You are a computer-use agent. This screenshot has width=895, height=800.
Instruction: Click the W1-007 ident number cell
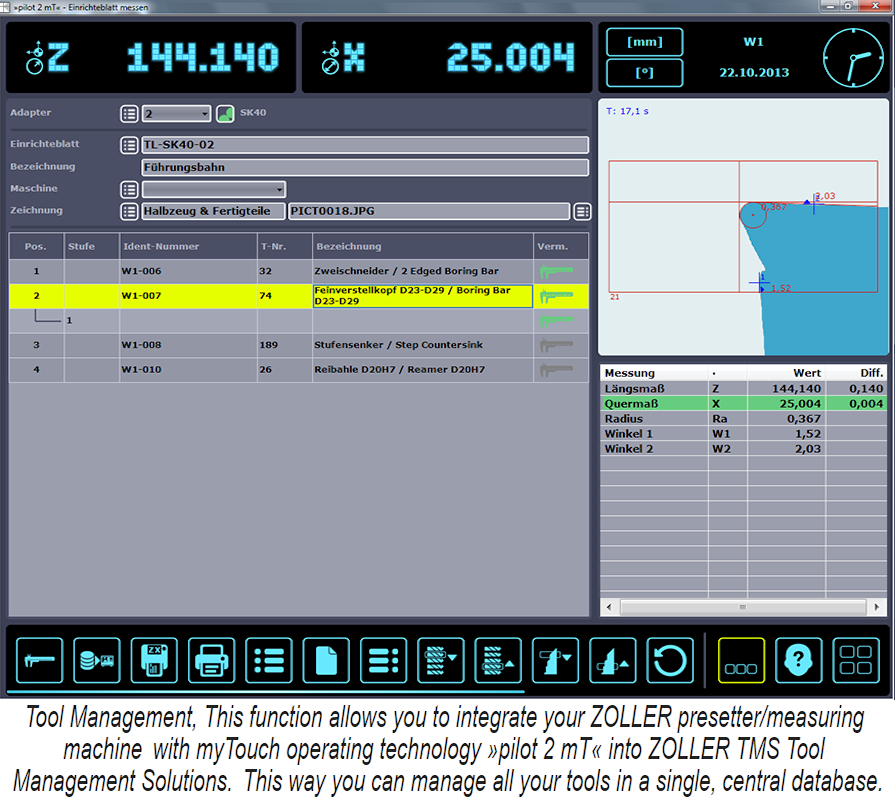click(188, 296)
